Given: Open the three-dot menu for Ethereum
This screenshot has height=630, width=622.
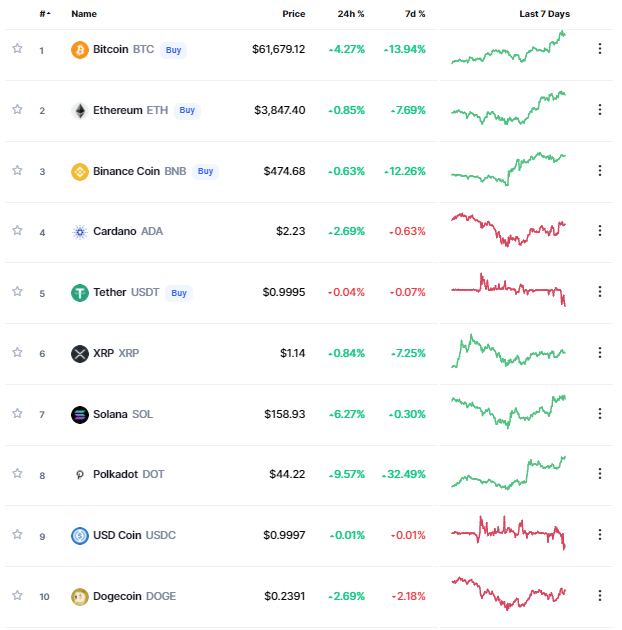Looking at the screenshot, I should click(x=599, y=110).
